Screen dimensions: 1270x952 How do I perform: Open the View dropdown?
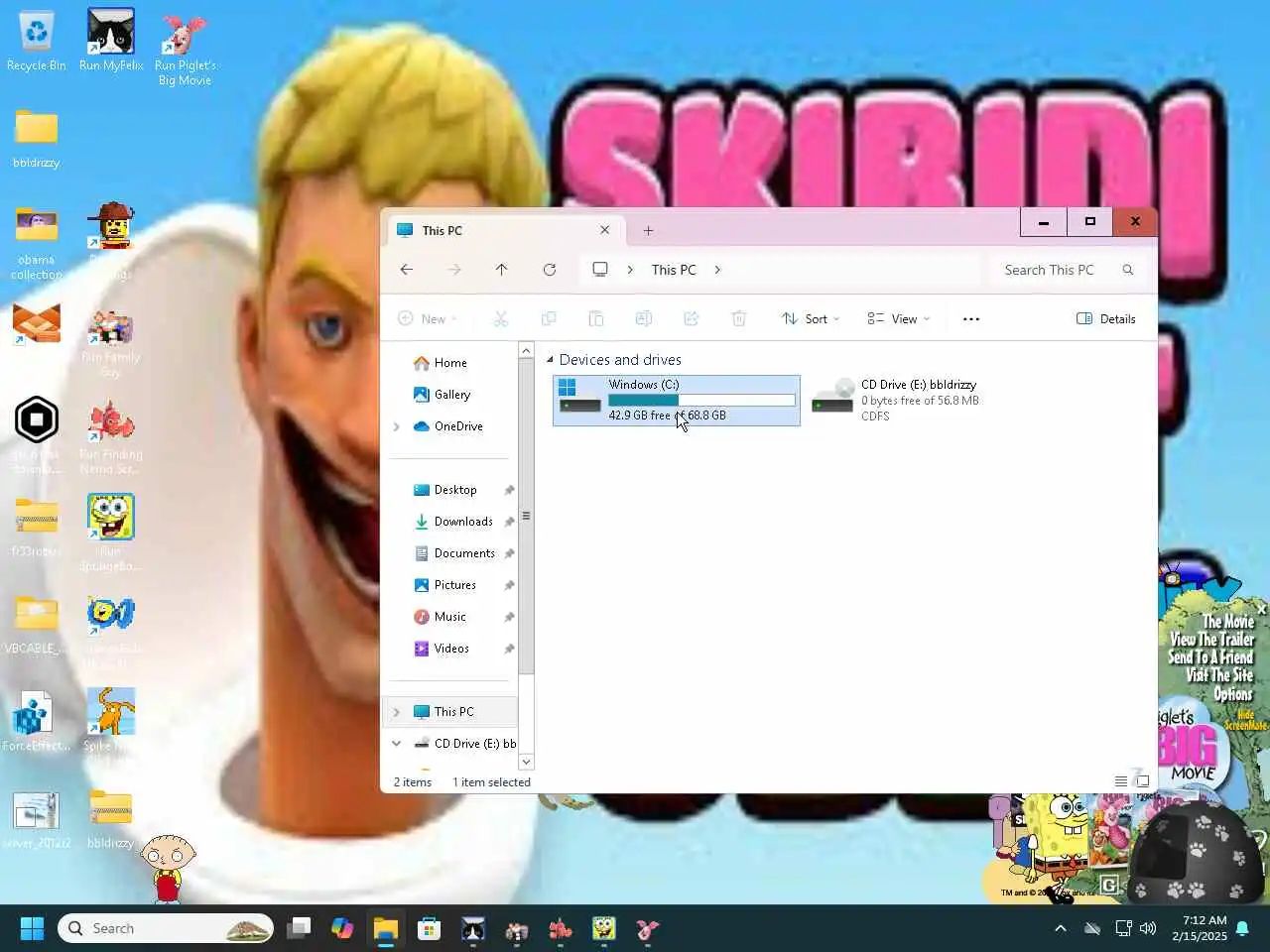pyautogui.click(x=899, y=319)
